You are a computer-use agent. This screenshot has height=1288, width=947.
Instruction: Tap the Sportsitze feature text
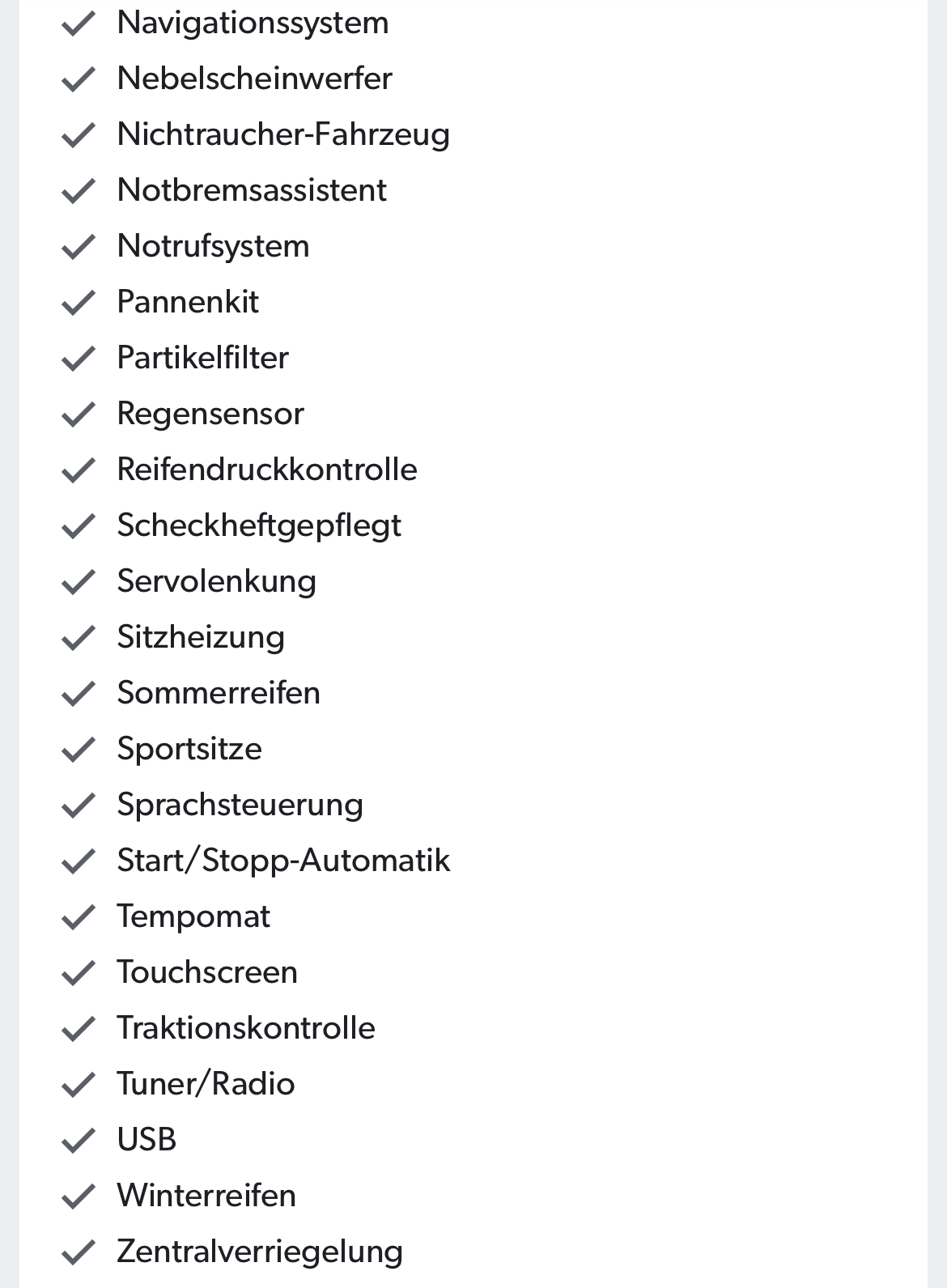point(189,749)
